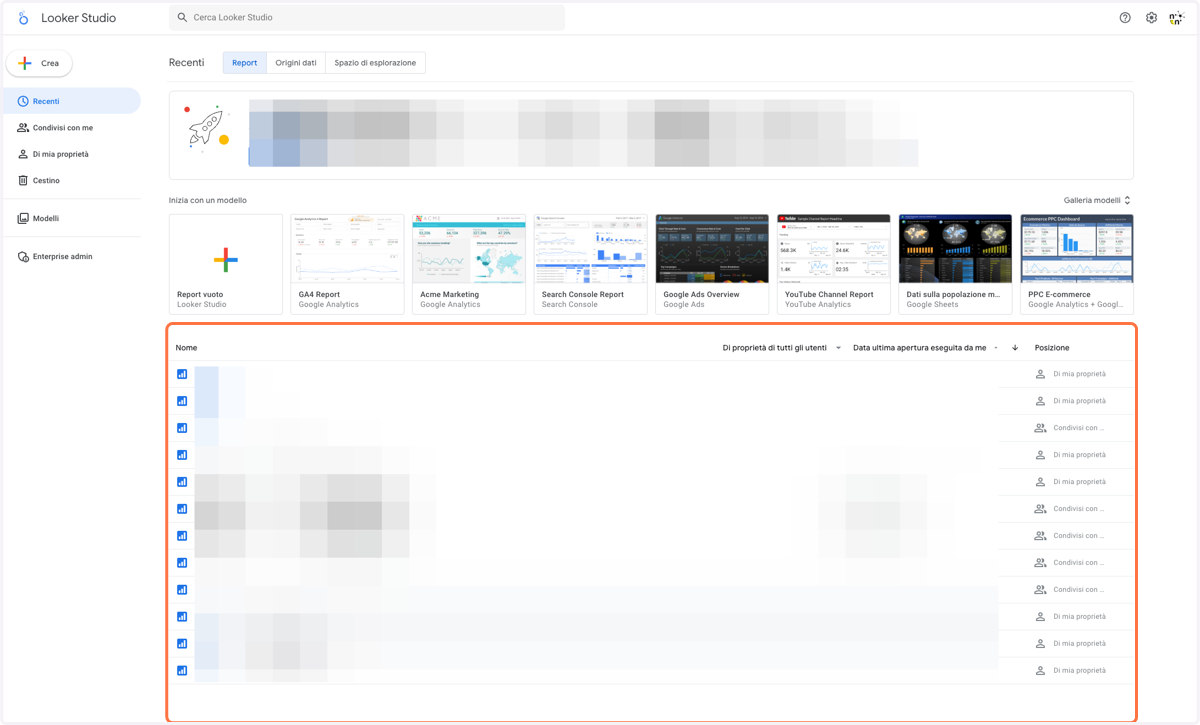The image size is (1200, 725).
Task: Focus the Cerca Looker Studio search field
Action: (x=367, y=17)
